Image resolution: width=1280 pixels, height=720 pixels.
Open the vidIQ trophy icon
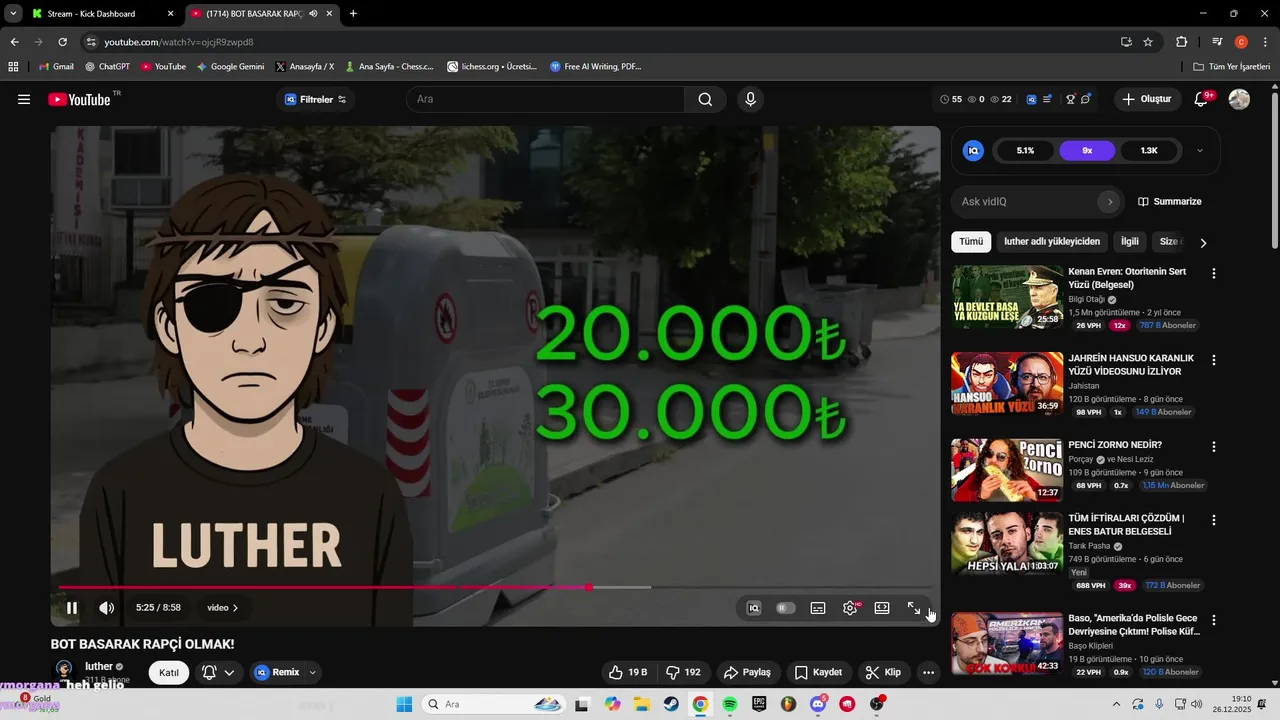pos(1070,99)
